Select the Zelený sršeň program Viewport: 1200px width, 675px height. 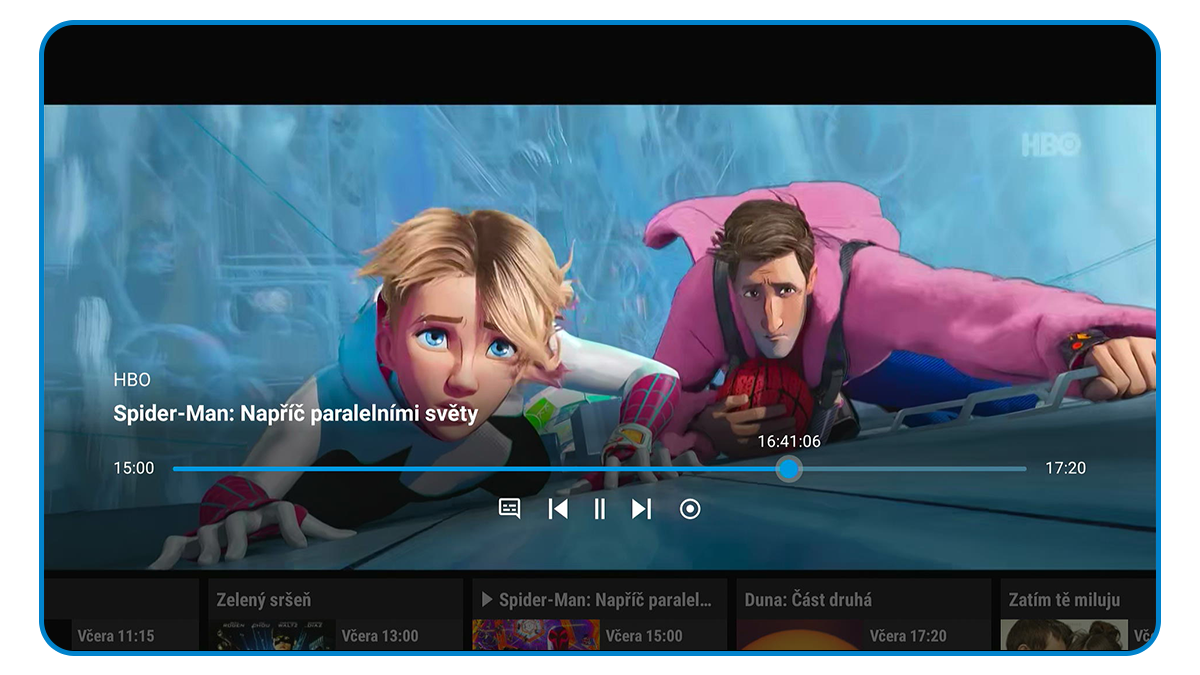pos(335,613)
